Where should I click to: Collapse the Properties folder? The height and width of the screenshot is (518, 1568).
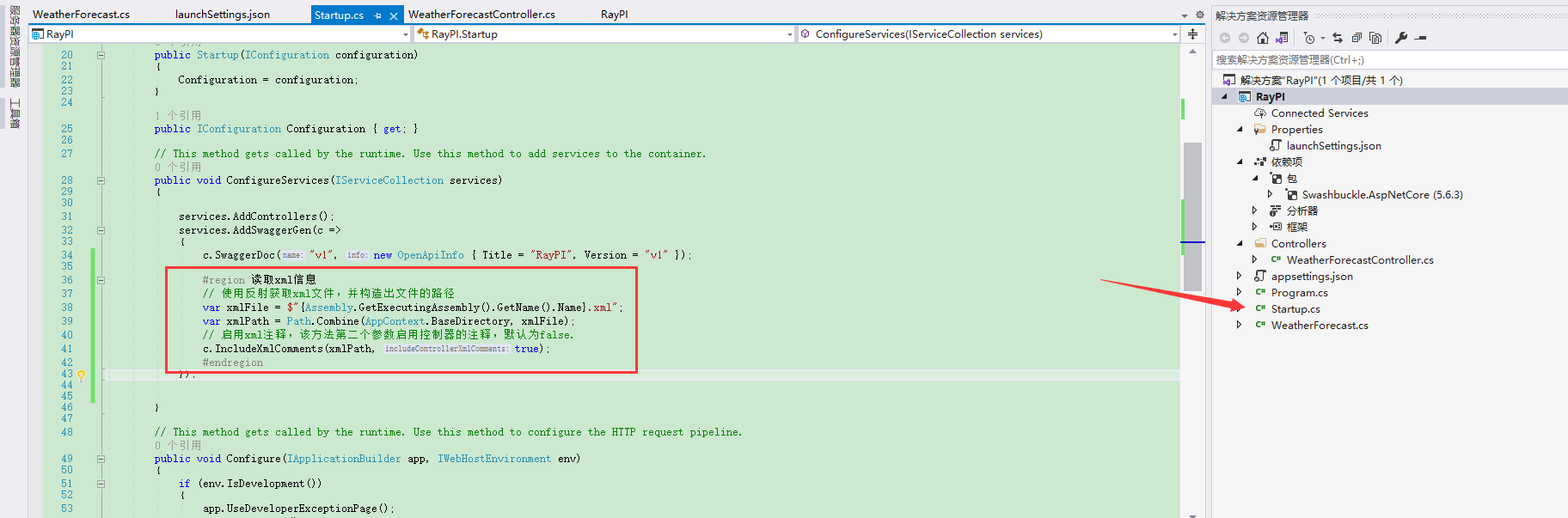[x=1240, y=129]
